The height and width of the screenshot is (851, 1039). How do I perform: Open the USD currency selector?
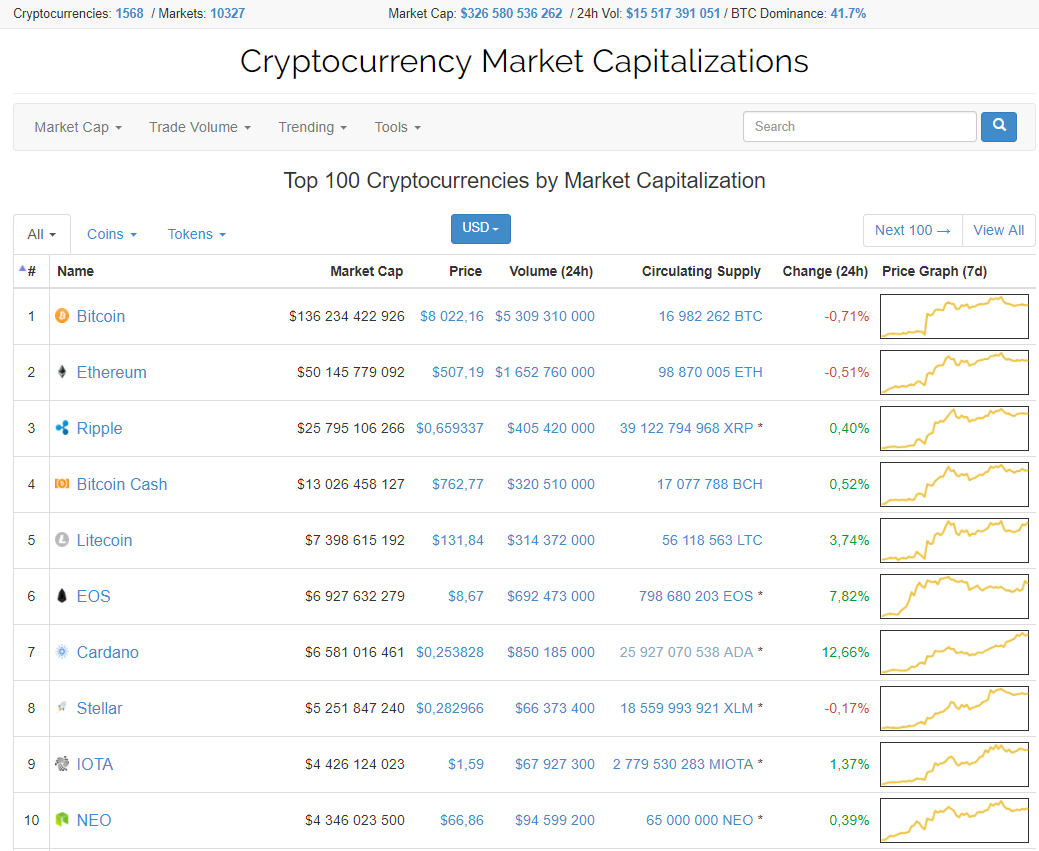pos(481,228)
